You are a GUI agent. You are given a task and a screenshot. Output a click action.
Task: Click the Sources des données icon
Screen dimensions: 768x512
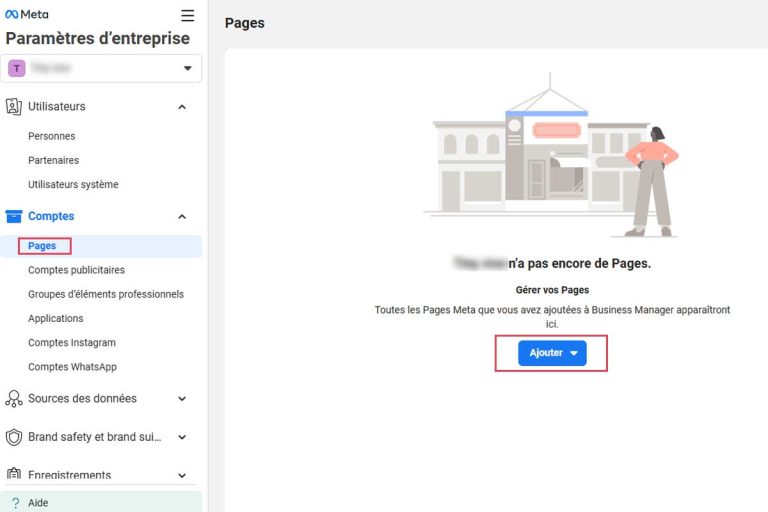pyautogui.click(x=14, y=398)
